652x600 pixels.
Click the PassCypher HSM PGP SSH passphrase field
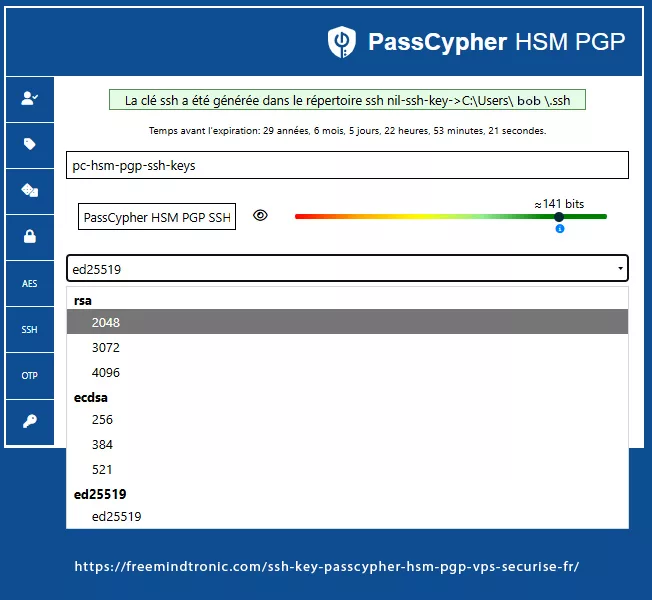click(157, 217)
